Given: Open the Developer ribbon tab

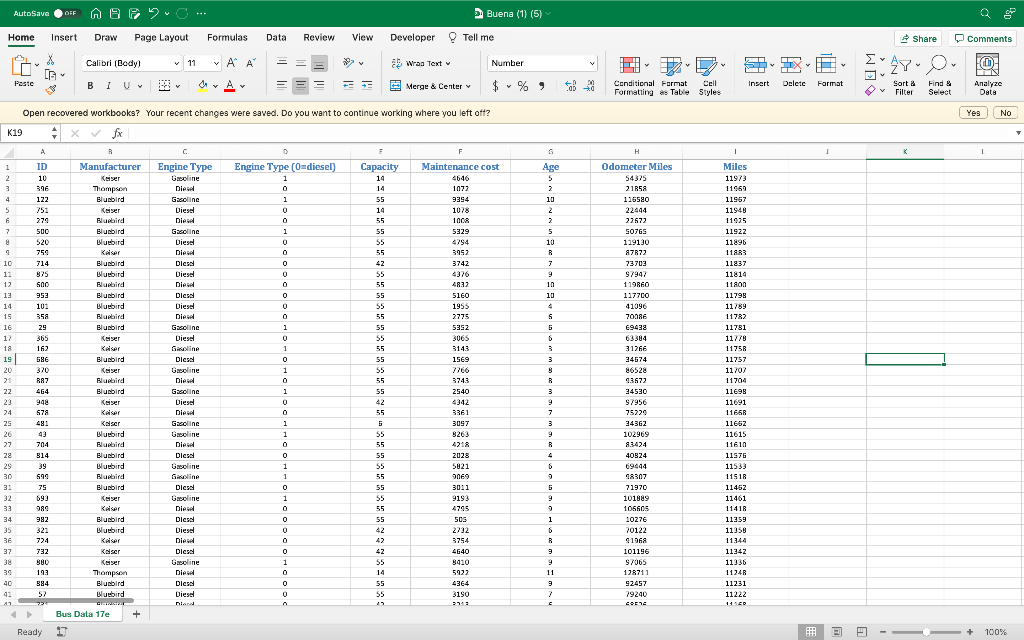Looking at the screenshot, I should pos(412,36).
